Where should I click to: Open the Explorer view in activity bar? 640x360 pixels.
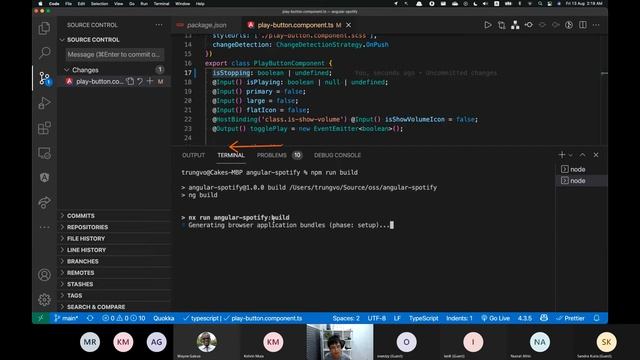(44, 28)
